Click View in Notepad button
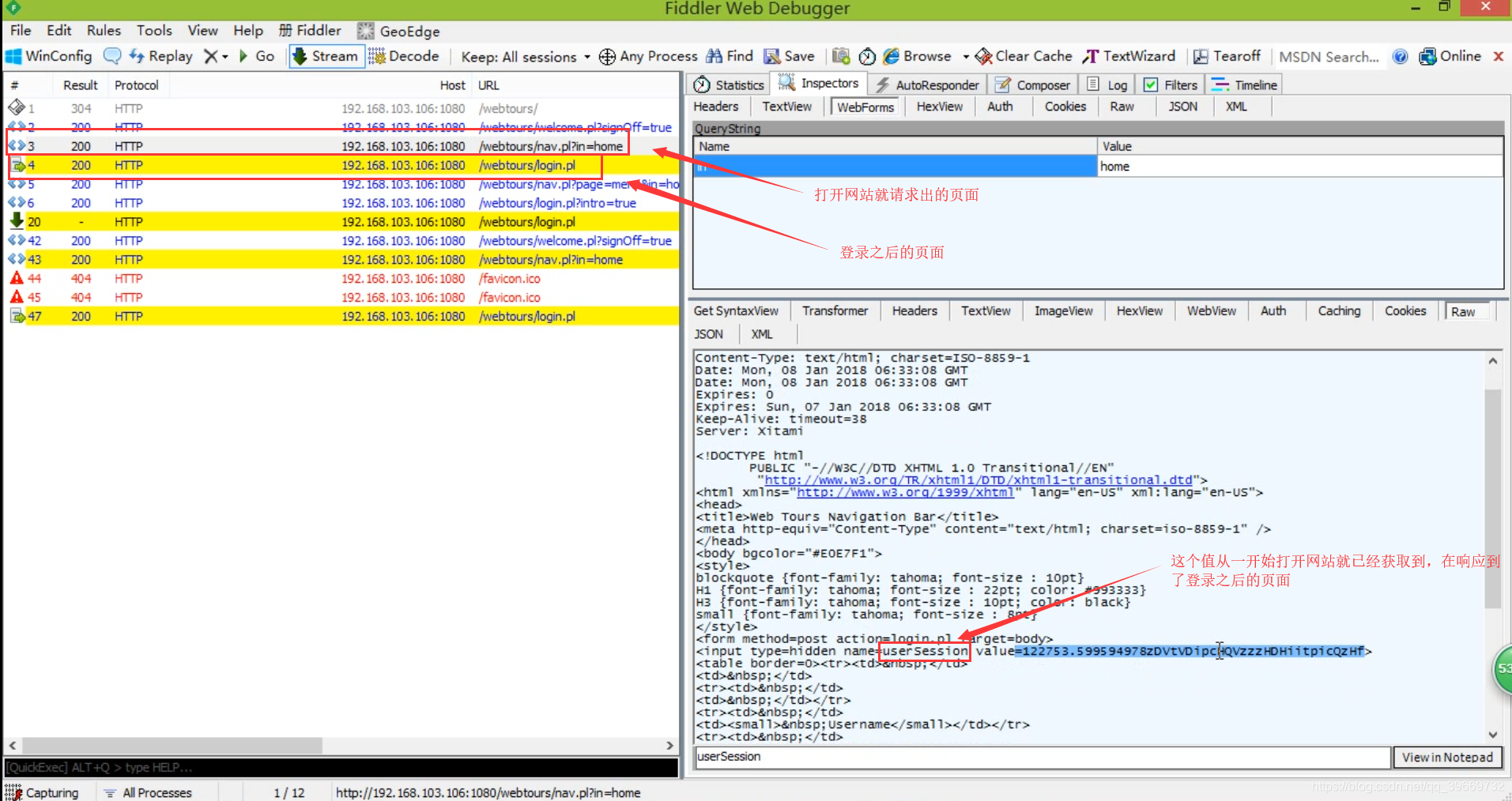This screenshot has height=801, width=1512. tap(1447, 758)
